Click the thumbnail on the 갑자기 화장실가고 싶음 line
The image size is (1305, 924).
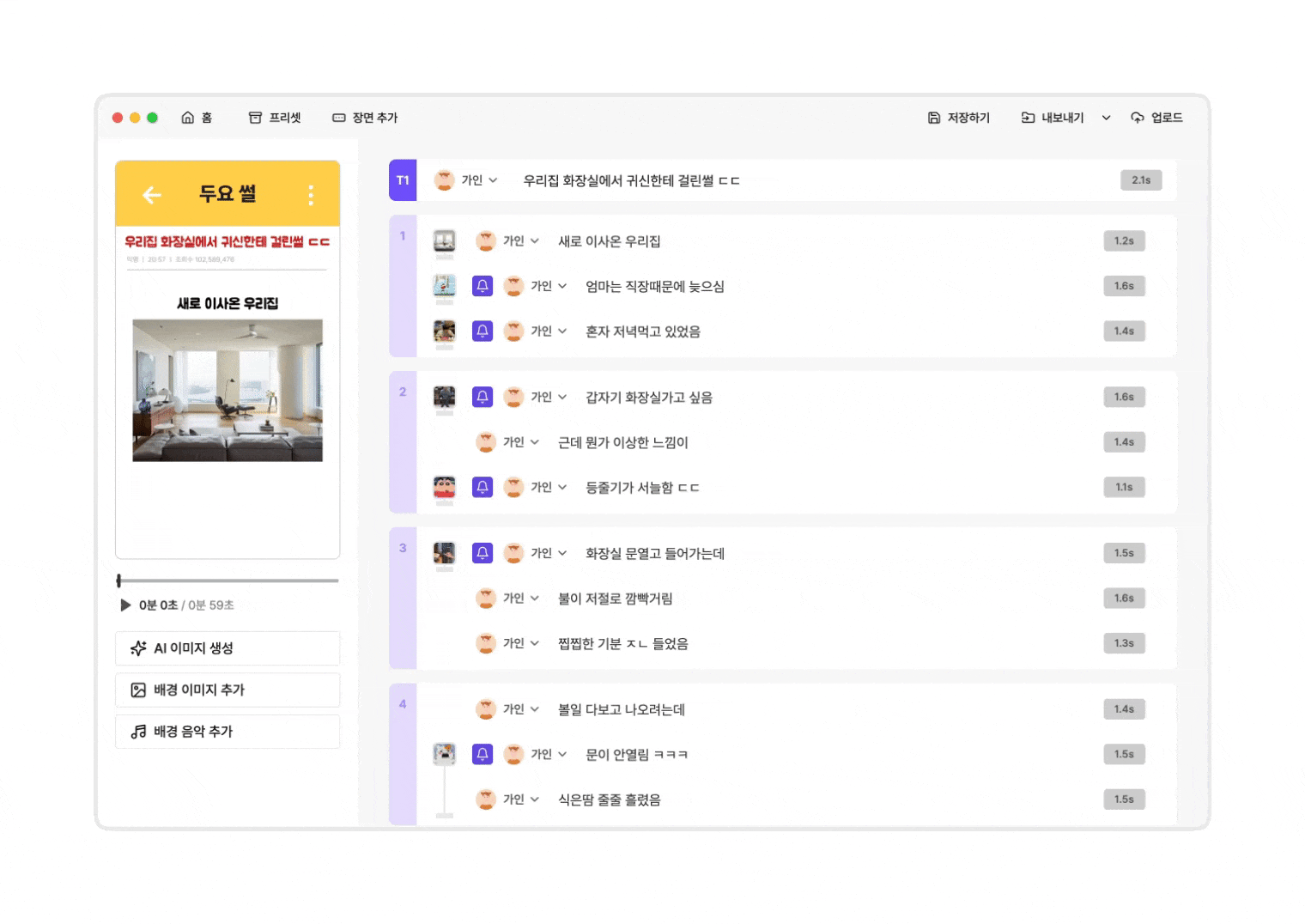444,397
